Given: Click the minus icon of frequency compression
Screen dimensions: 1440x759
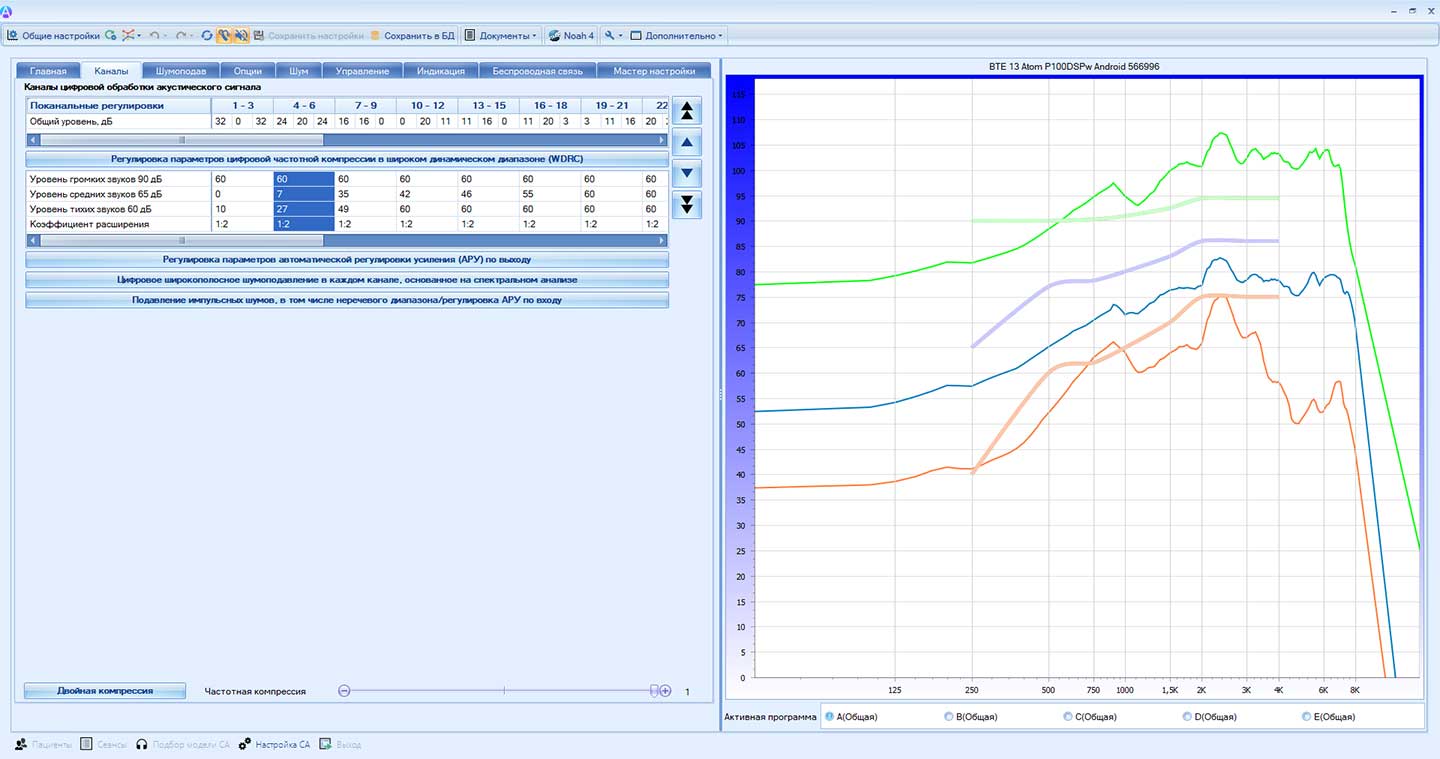Looking at the screenshot, I should pos(344,691).
